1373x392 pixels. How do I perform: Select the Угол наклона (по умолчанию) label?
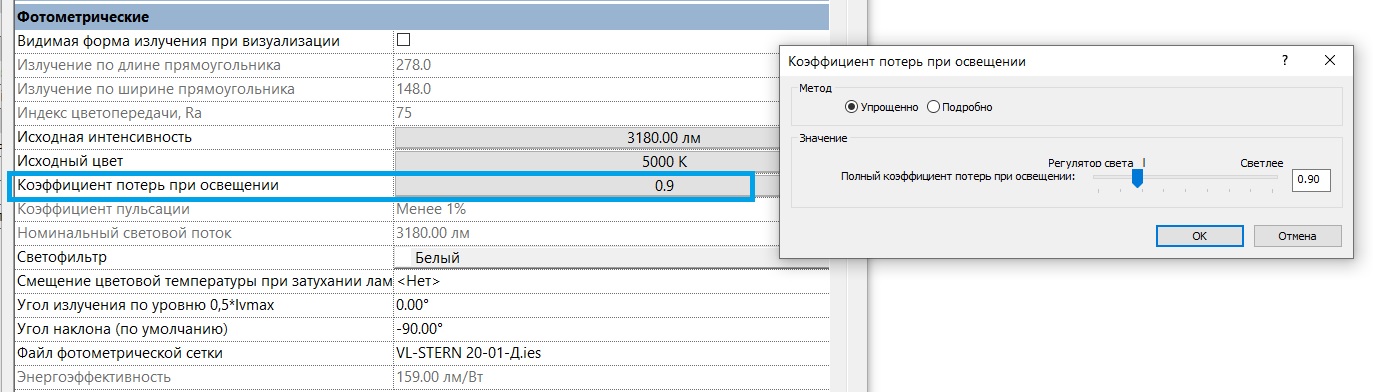[x=124, y=329]
